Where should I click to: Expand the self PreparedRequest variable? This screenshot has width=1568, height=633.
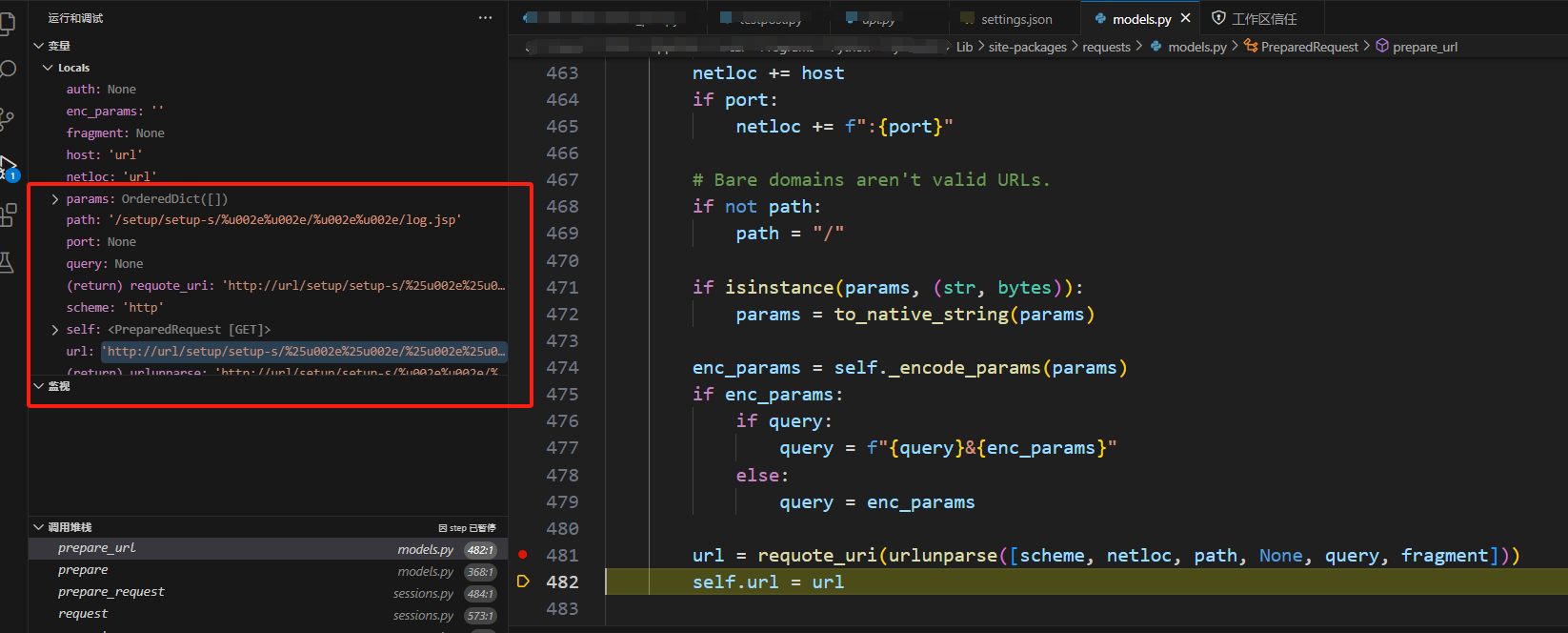55,330
